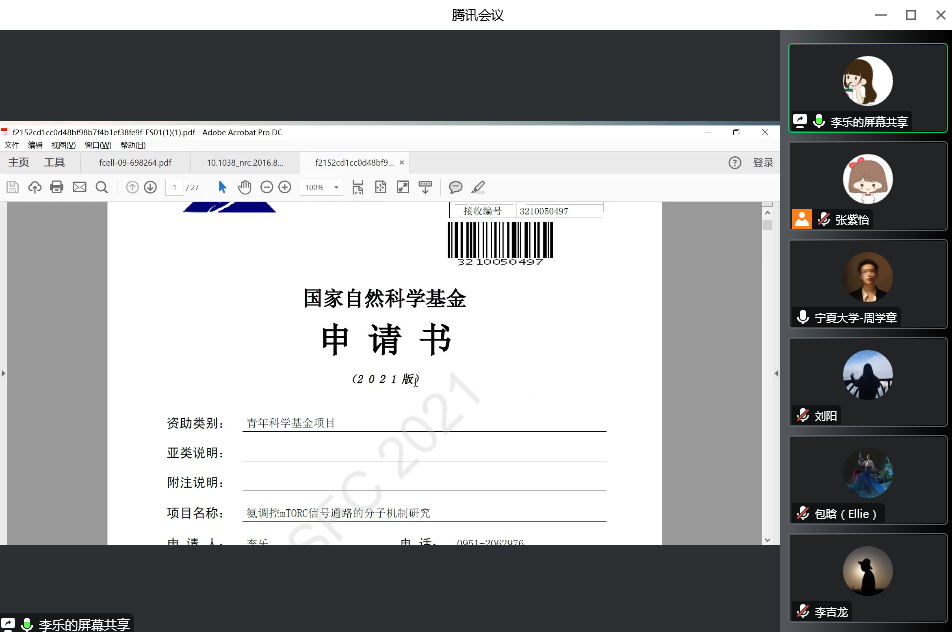Expand the left navigation pane arrow
This screenshot has width=952, height=632.
pos(3,373)
